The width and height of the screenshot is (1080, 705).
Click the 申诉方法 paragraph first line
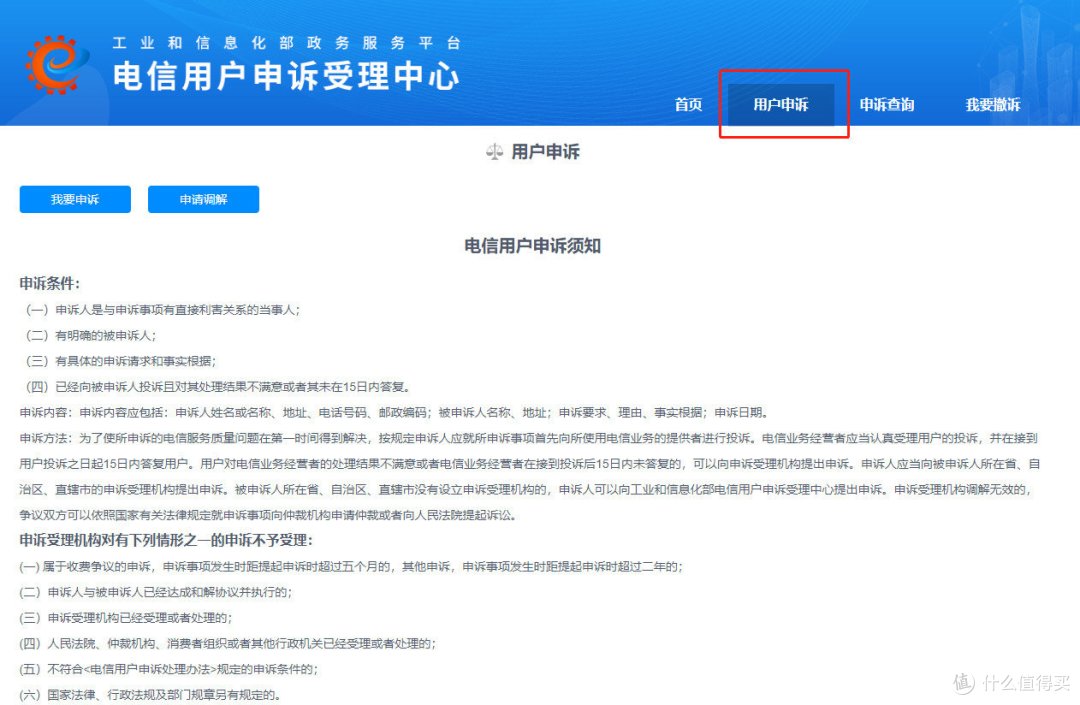point(528,438)
